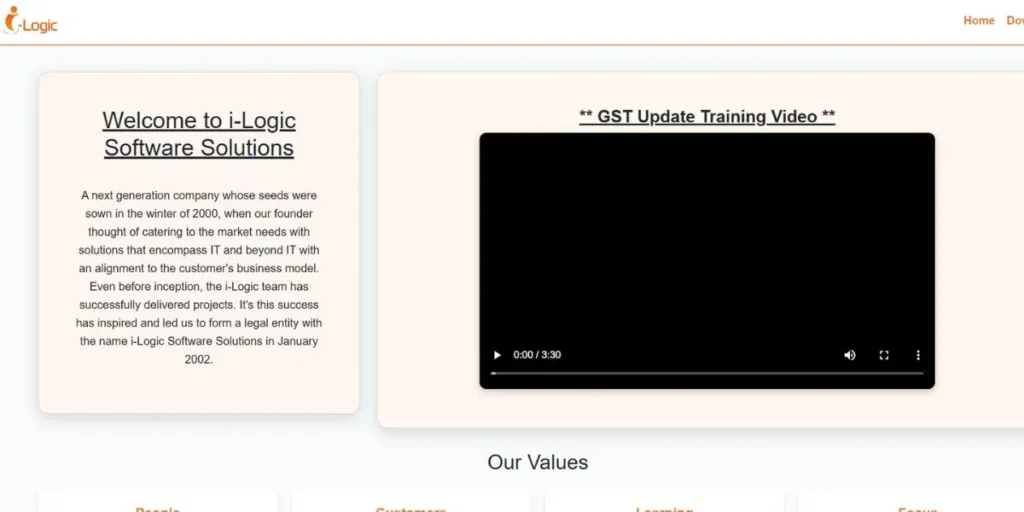The height and width of the screenshot is (512, 1024).
Task: Click the Our Values section heading
Action: 537,462
